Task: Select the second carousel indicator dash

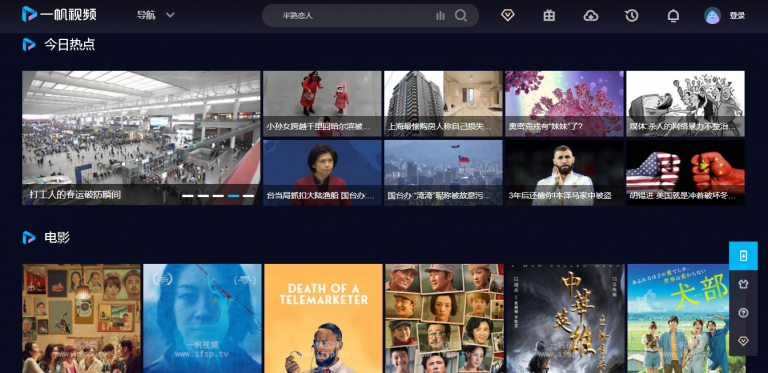Action: tap(203, 196)
